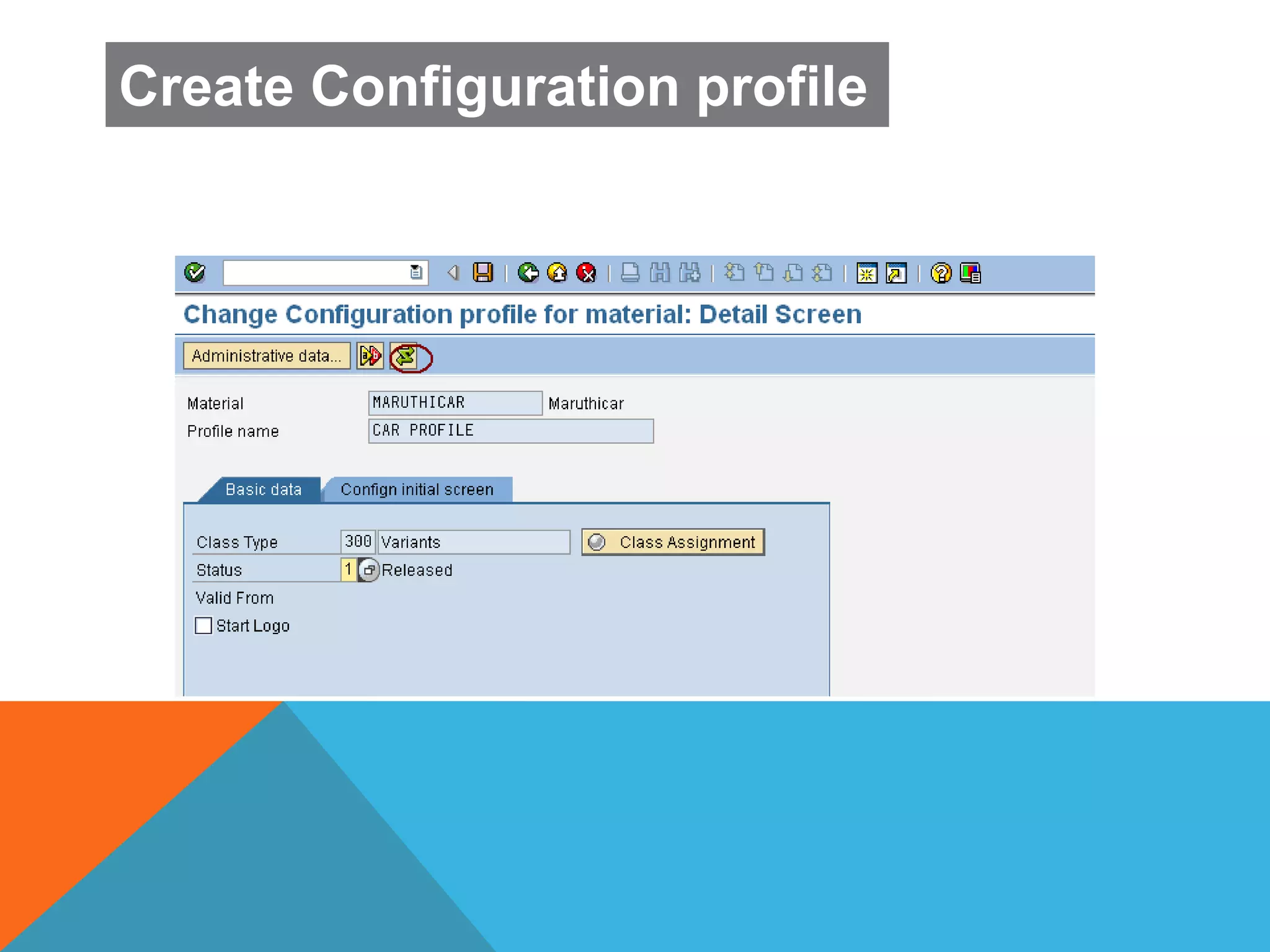Viewport: 1270px width, 952px height.
Task: Click the Valid From label
Action: click(x=234, y=598)
